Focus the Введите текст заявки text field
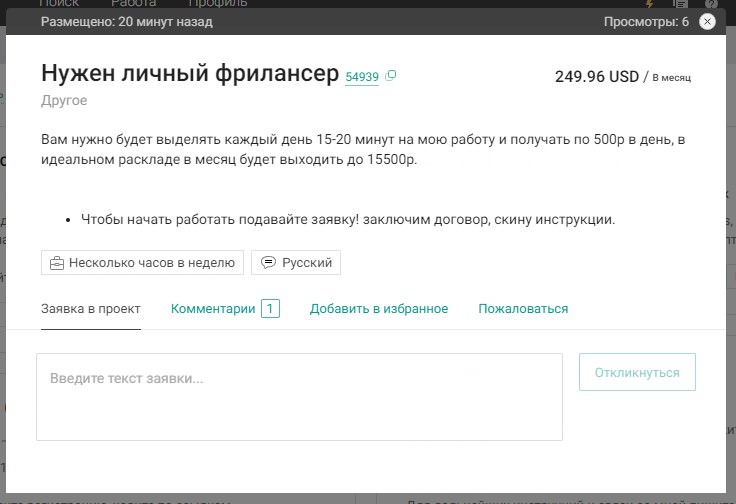 pyautogui.click(x=299, y=397)
